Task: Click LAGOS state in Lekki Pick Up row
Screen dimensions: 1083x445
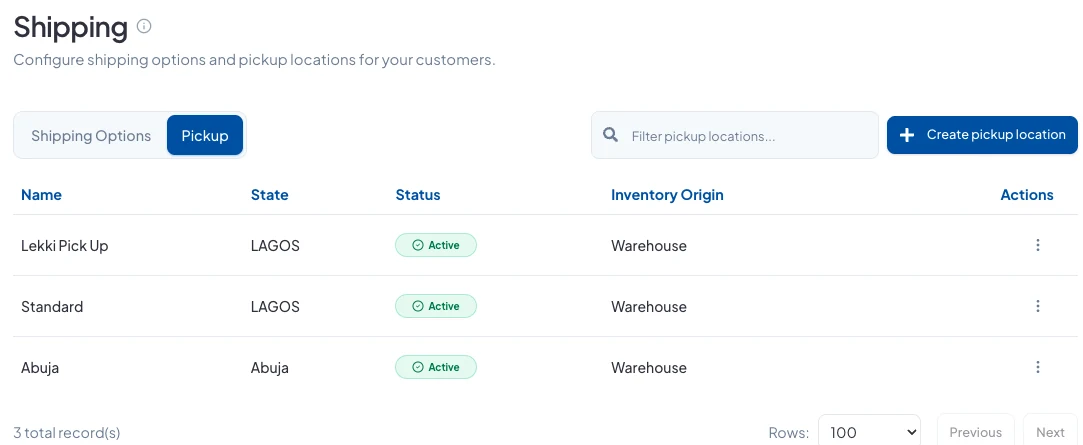Action: [x=275, y=245]
